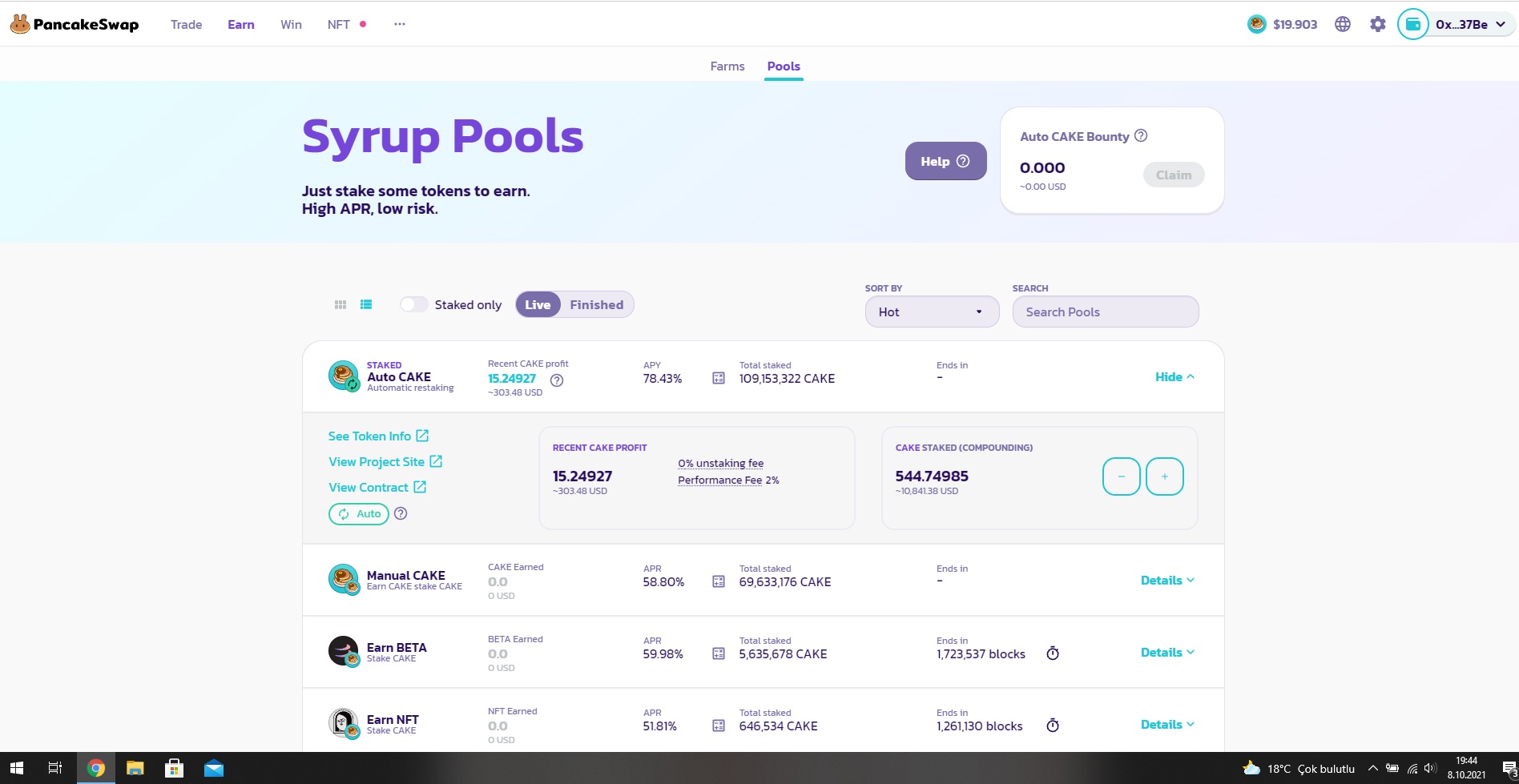The height and width of the screenshot is (784, 1519).
Task: Switch to list table view icon
Action: coord(366,304)
